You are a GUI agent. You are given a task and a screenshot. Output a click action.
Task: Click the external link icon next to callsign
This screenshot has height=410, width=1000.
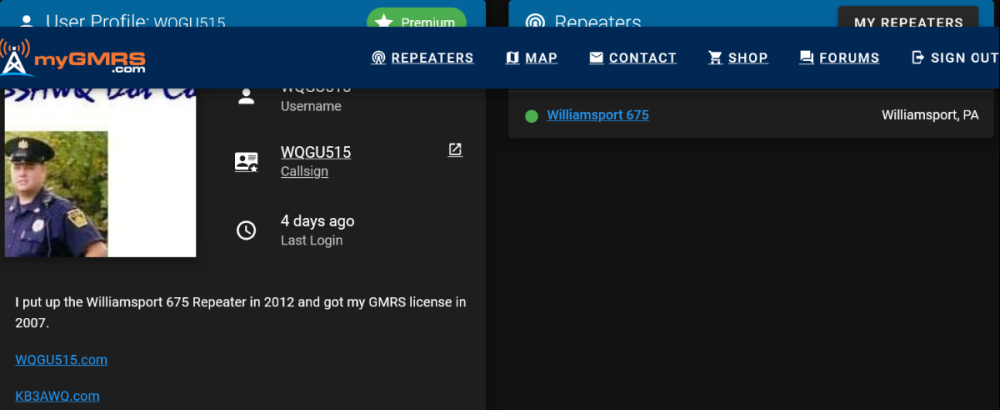455,150
